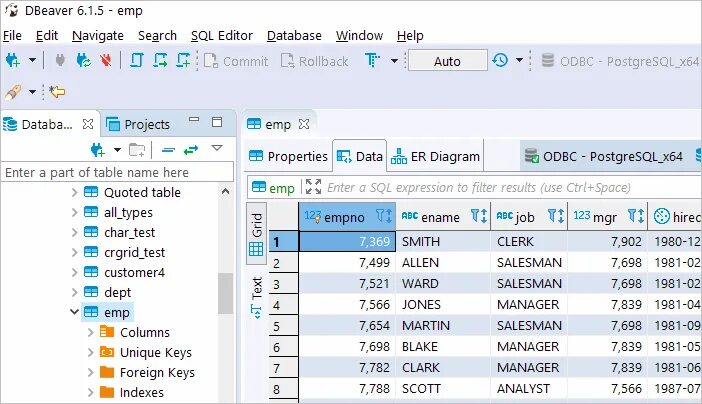The height and width of the screenshot is (404, 702).
Task: Open the SQL Editor menu
Action: click(x=222, y=35)
